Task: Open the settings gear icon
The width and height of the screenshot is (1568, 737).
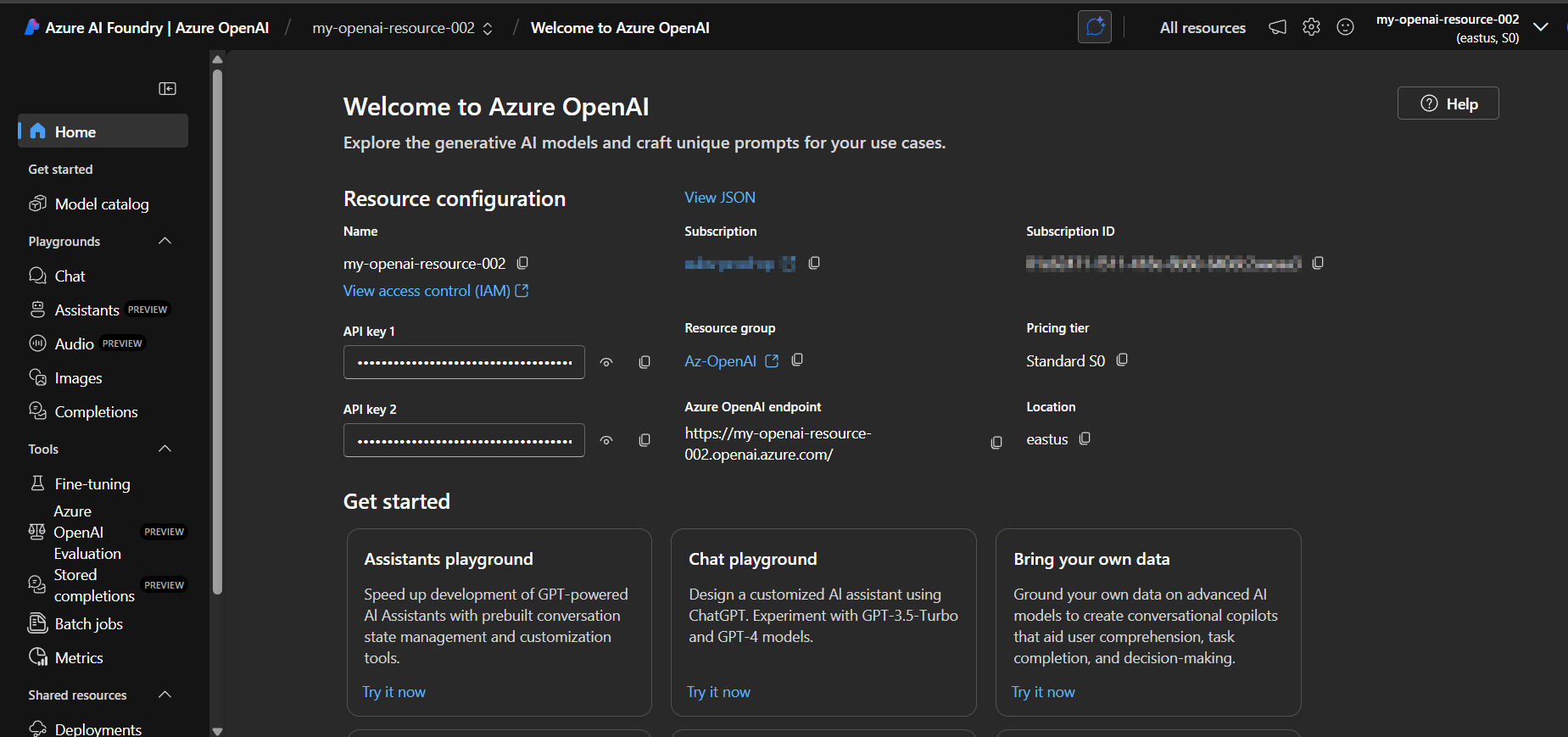Action: click(x=1311, y=27)
